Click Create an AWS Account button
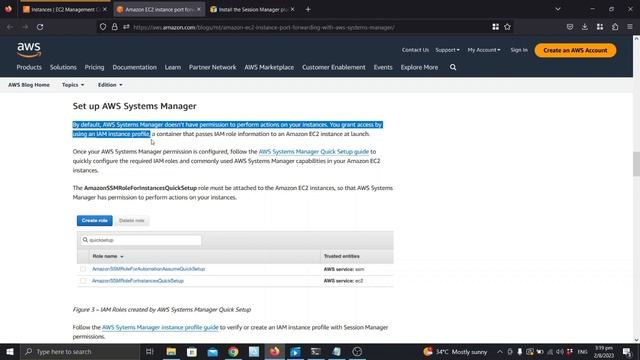This screenshot has height=360, width=640. pos(575,50)
